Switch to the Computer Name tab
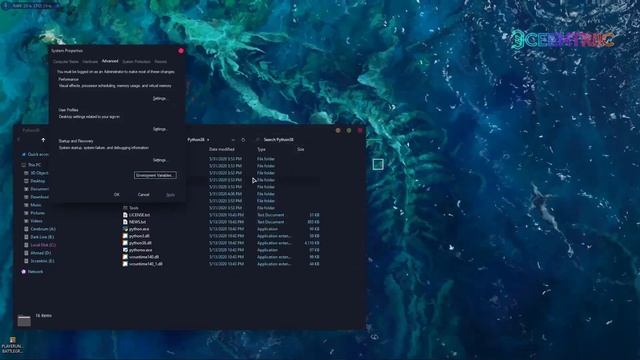The height and width of the screenshot is (360, 640). pos(66,62)
